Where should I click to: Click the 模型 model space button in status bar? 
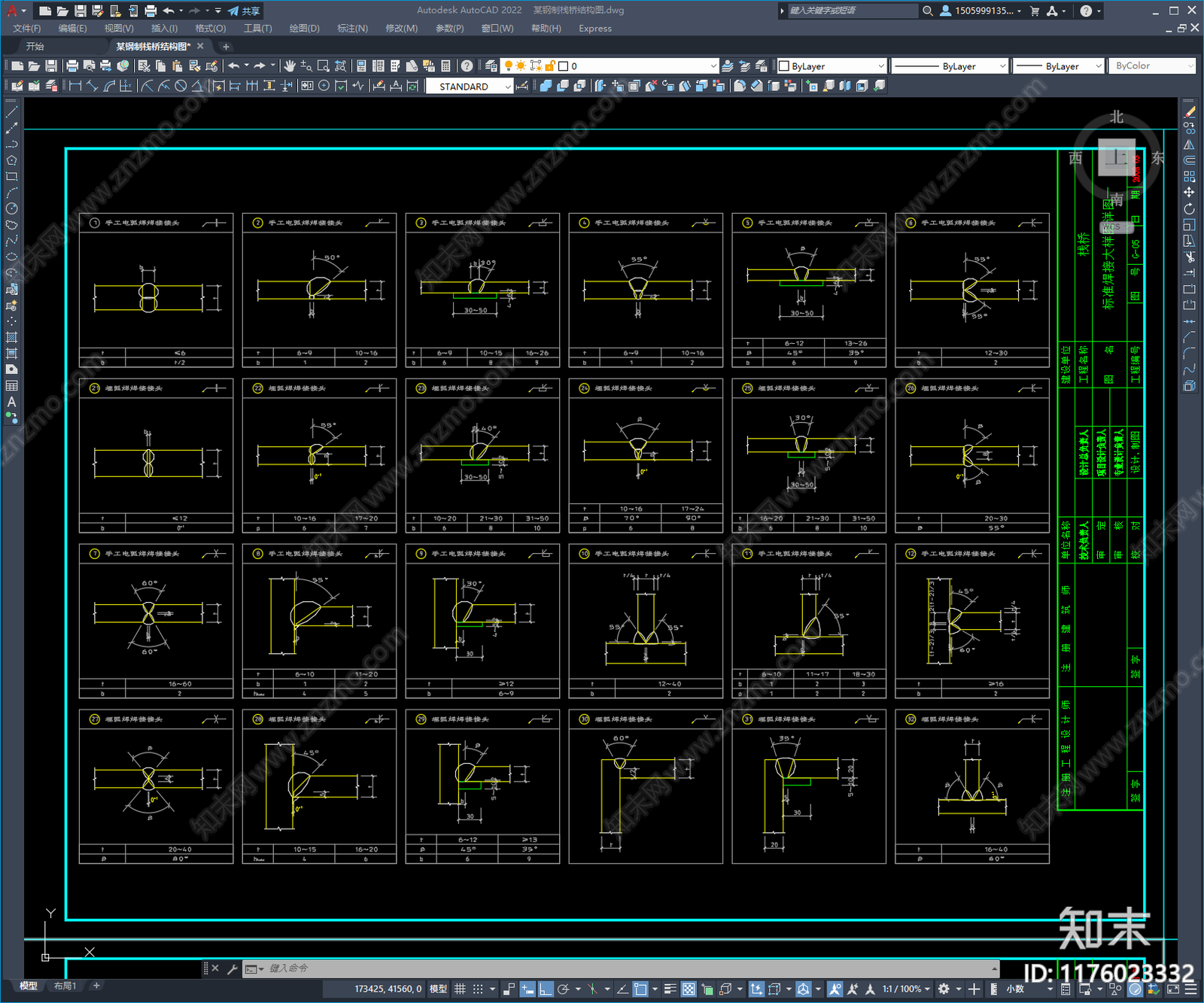tap(438, 989)
